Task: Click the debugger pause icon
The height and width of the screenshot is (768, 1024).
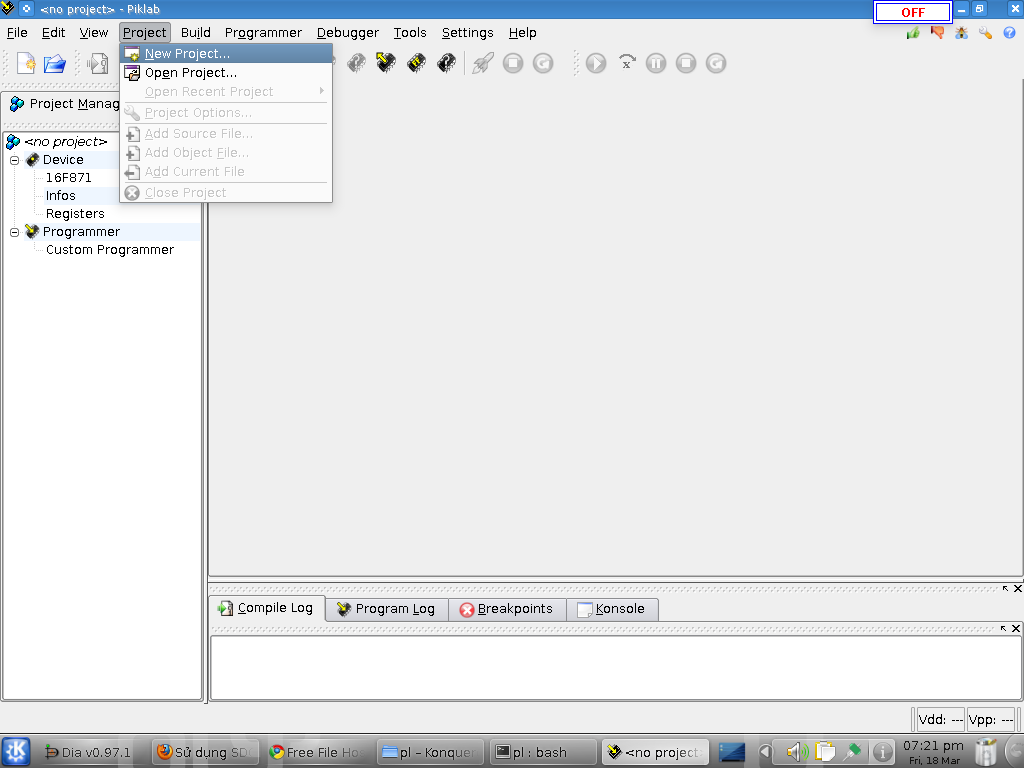Action: (x=656, y=63)
